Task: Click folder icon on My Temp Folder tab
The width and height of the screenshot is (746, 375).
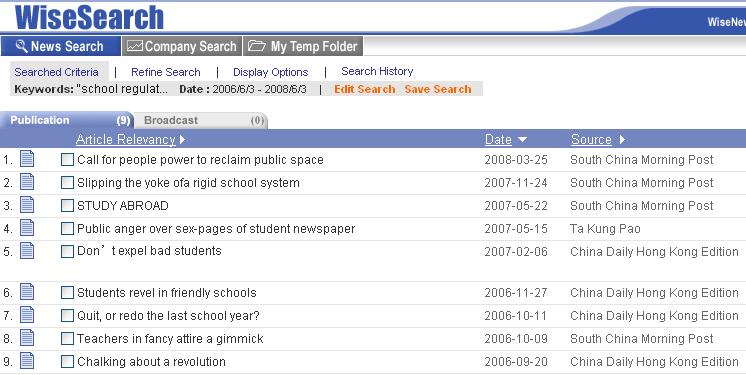Action: coord(257,46)
